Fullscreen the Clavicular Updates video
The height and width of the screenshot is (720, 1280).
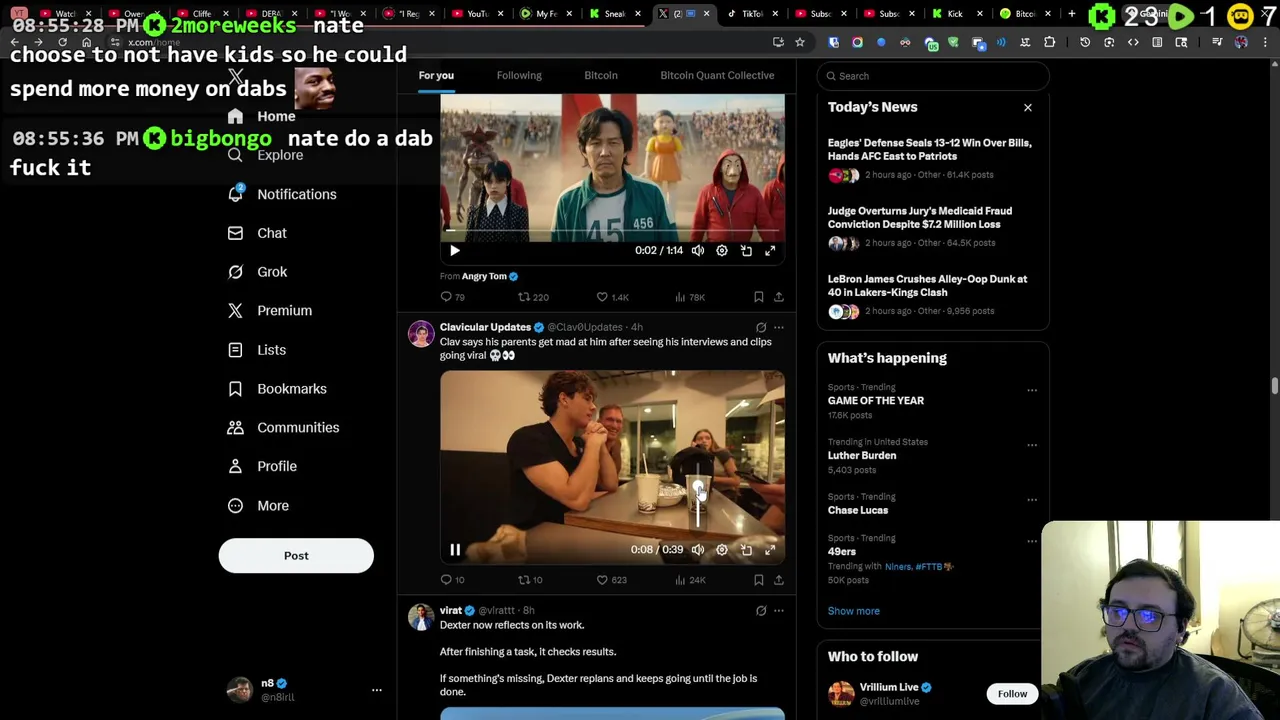click(x=770, y=550)
